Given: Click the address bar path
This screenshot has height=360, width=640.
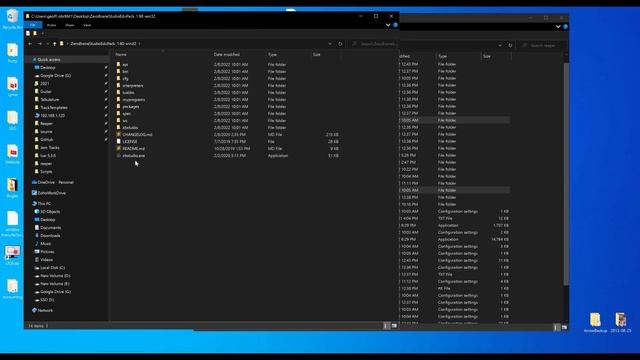Looking at the screenshot, I should [103, 44].
